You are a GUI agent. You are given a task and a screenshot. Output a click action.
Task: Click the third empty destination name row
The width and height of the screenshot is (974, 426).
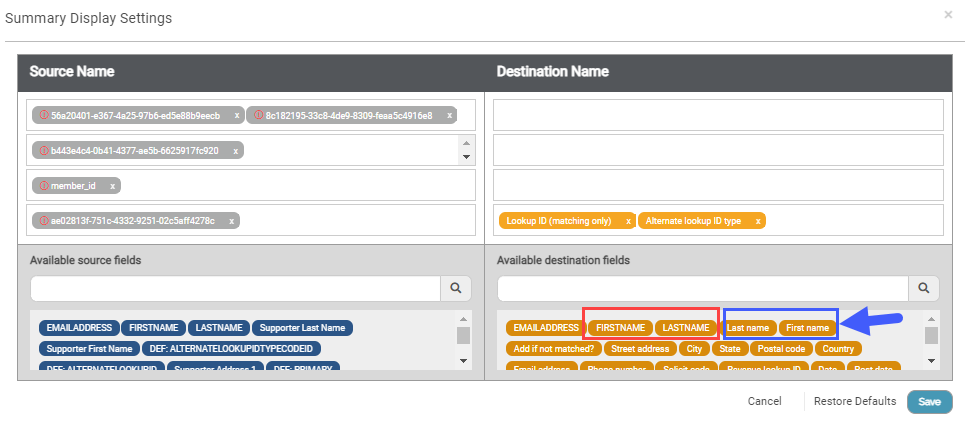pos(718,185)
